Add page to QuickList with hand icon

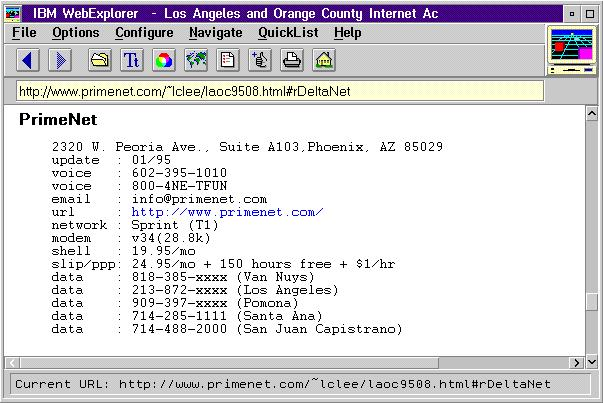[x=260, y=60]
